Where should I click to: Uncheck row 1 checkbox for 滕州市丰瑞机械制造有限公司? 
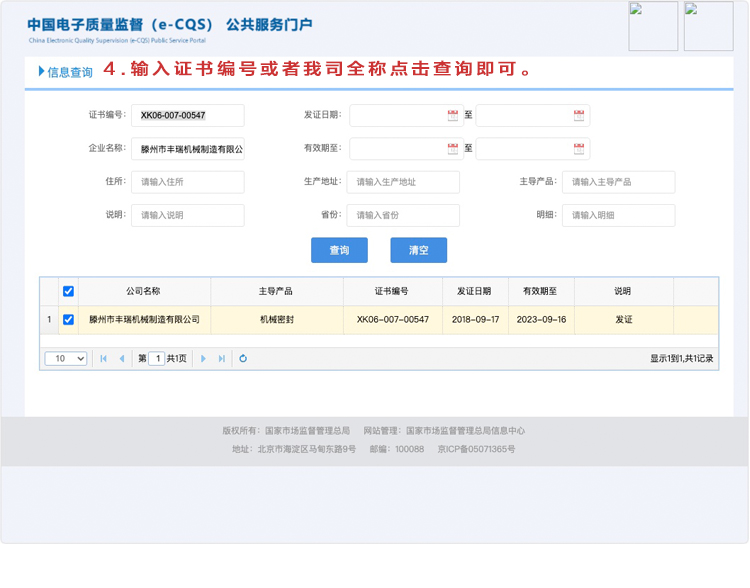(68, 320)
